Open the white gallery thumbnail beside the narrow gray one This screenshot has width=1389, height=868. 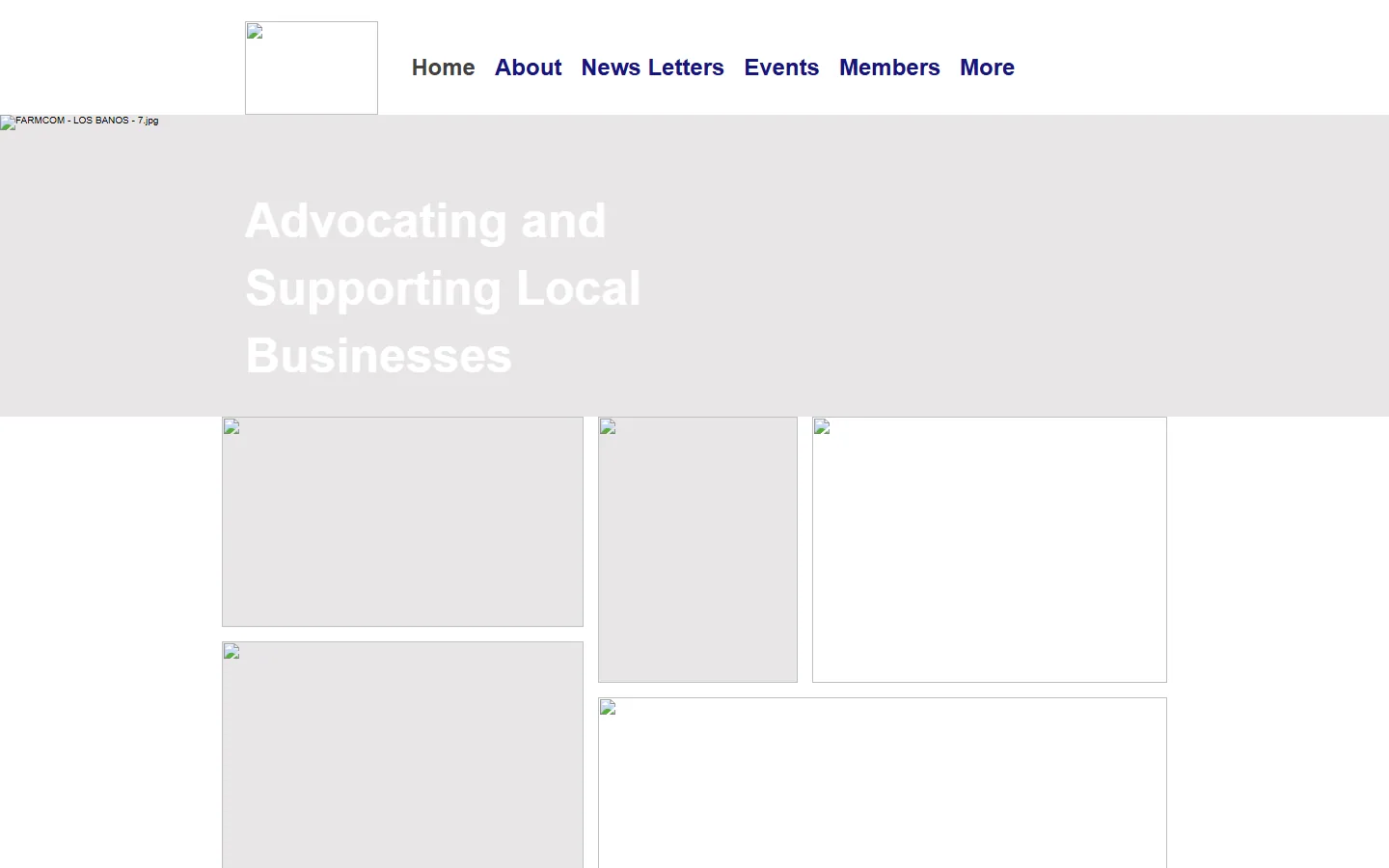point(990,550)
